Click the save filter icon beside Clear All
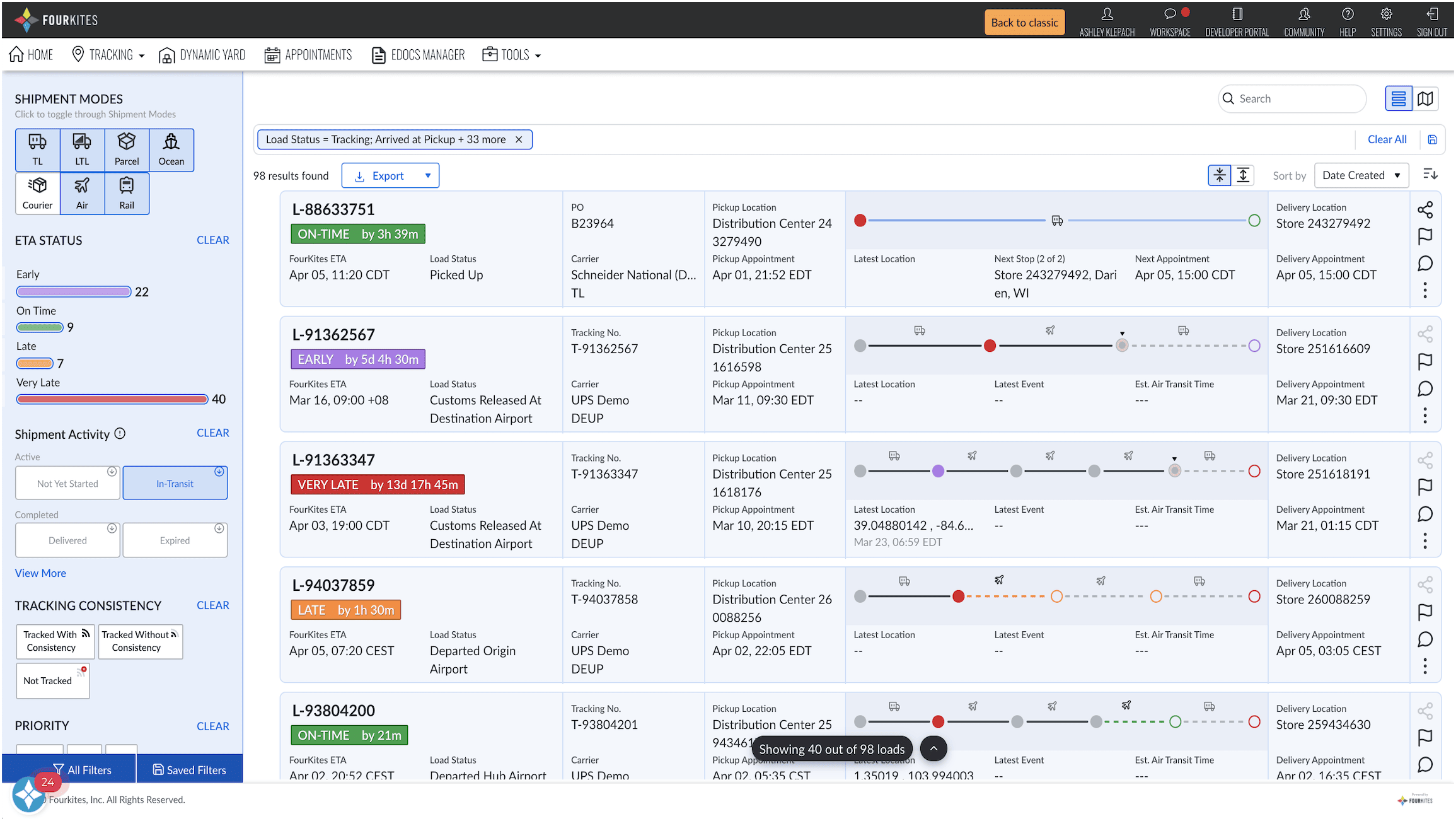The width and height of the screenshot is (1456, 821). [x=1432, y=140]
